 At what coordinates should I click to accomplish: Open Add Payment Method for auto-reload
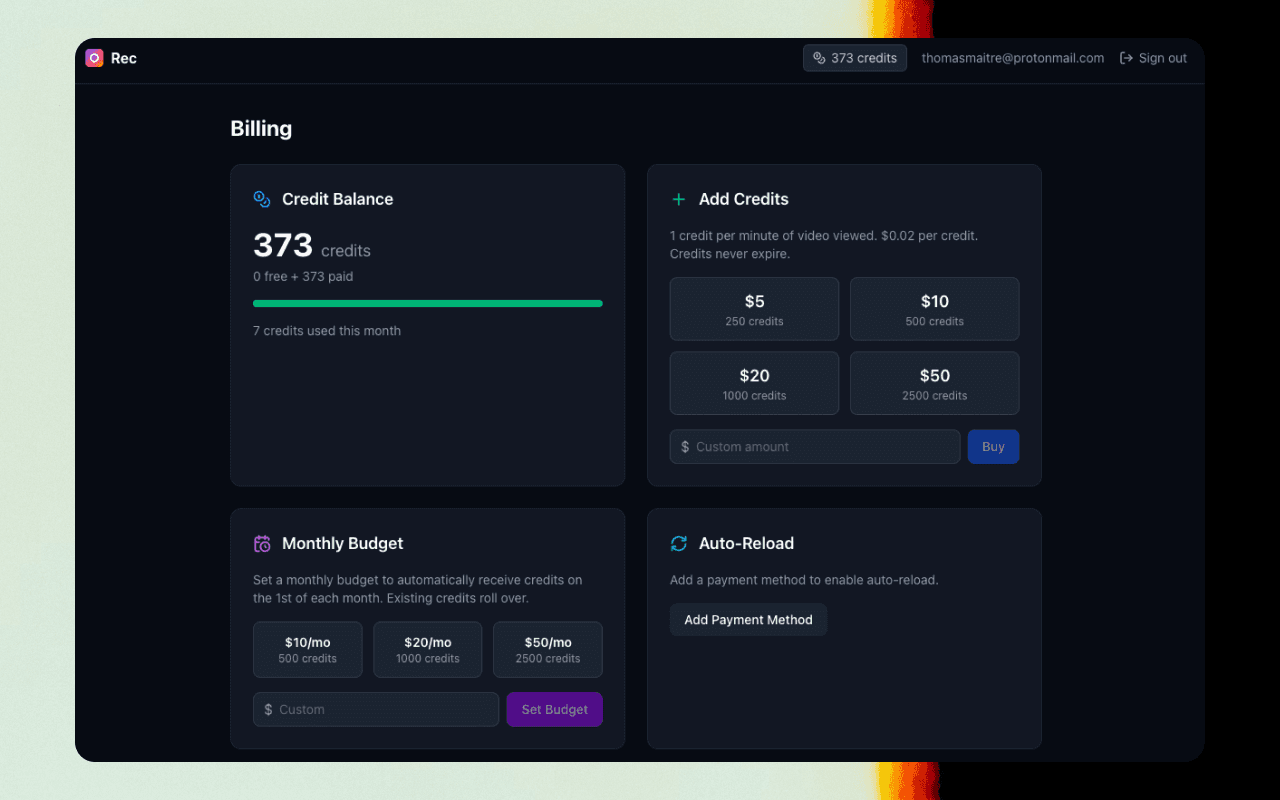point(748,620)
